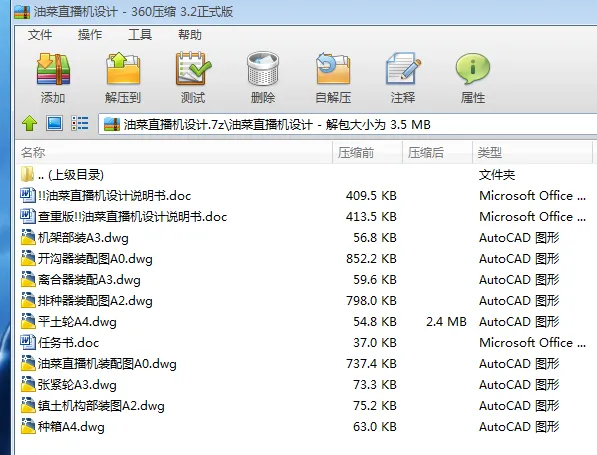
Task: Click the 75.2 KB size value
Action: coord(375,406)
